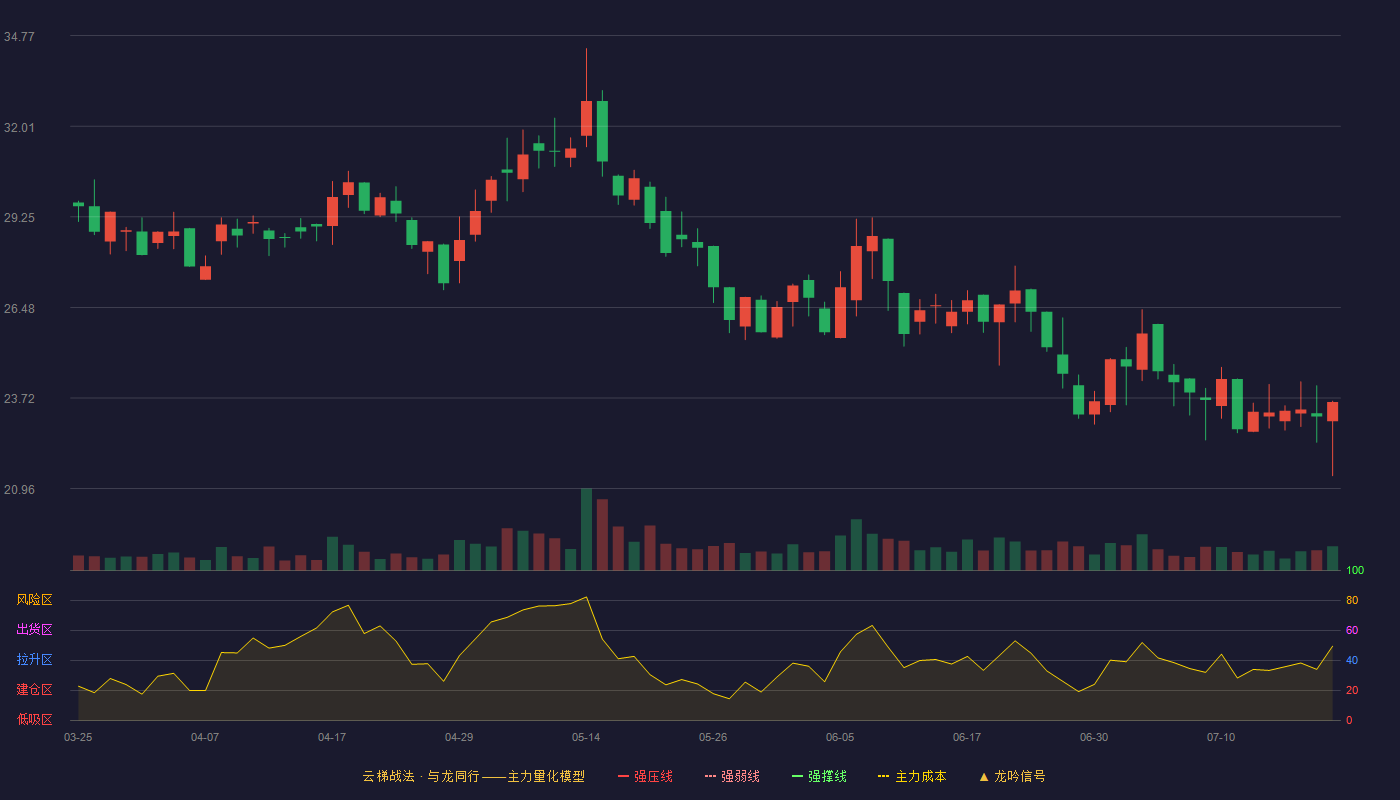The width and height of the screenshot is (1400, 800).
Task: Click the 05-14 date axis label
Action: point(586,737)
